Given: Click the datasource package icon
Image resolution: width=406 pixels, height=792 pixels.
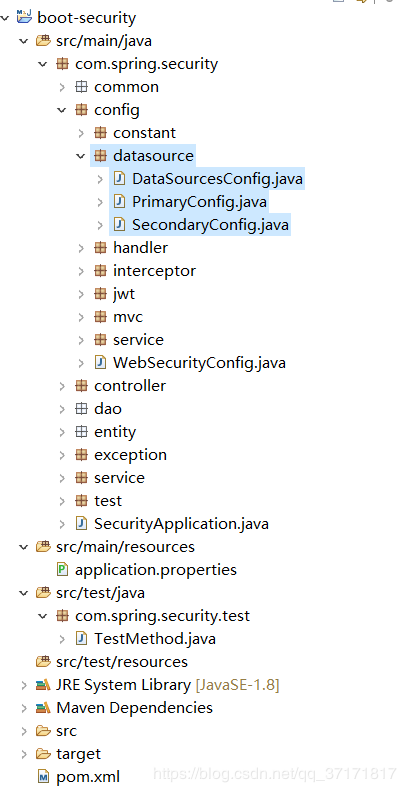Looking at the screenshot, I should pyautogui.click(x=100, y=156).
